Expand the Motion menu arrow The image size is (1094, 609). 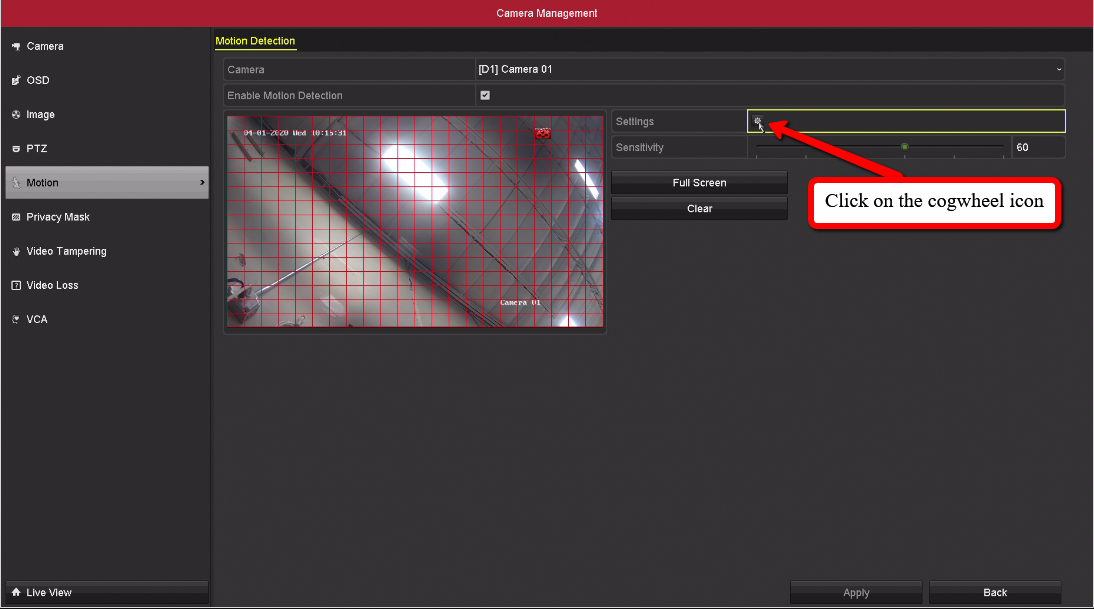pyautogui.click(x=202, y=183)
